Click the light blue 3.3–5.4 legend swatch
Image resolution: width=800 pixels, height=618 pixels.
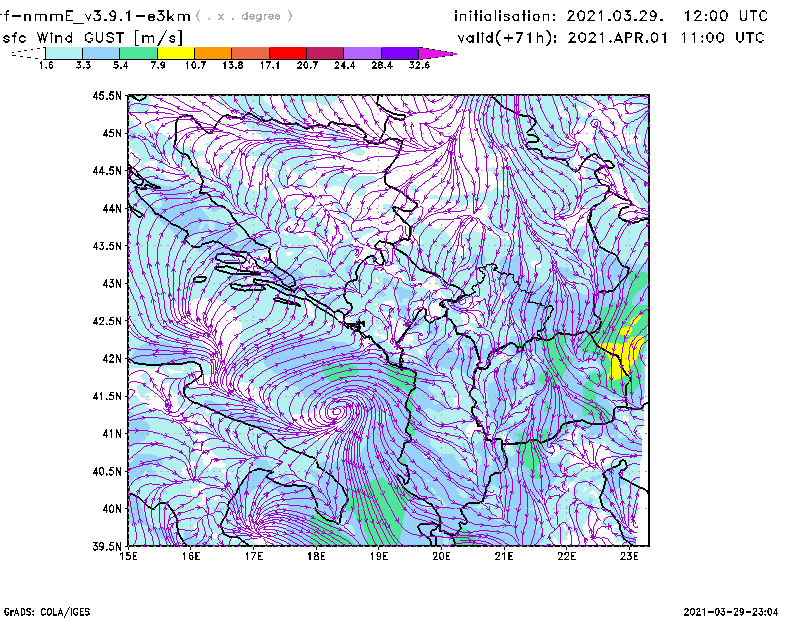pyautogui.click(x=101, y=53)
